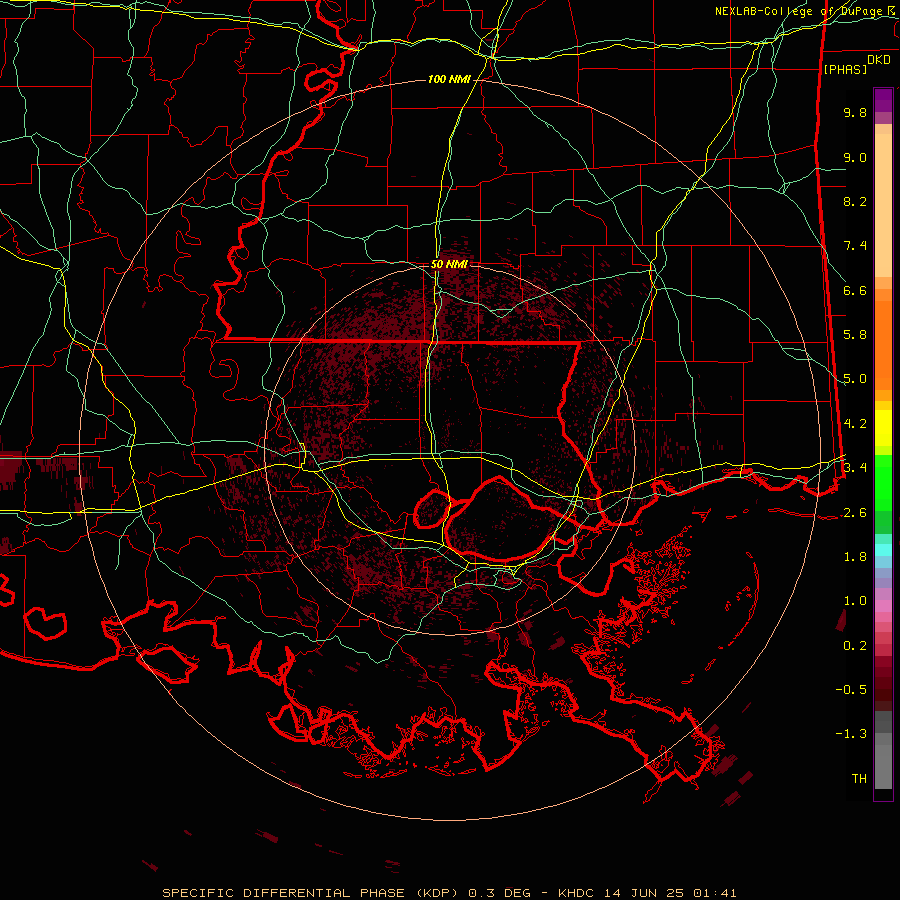Click the TH label on the color scale

[859, 779]
